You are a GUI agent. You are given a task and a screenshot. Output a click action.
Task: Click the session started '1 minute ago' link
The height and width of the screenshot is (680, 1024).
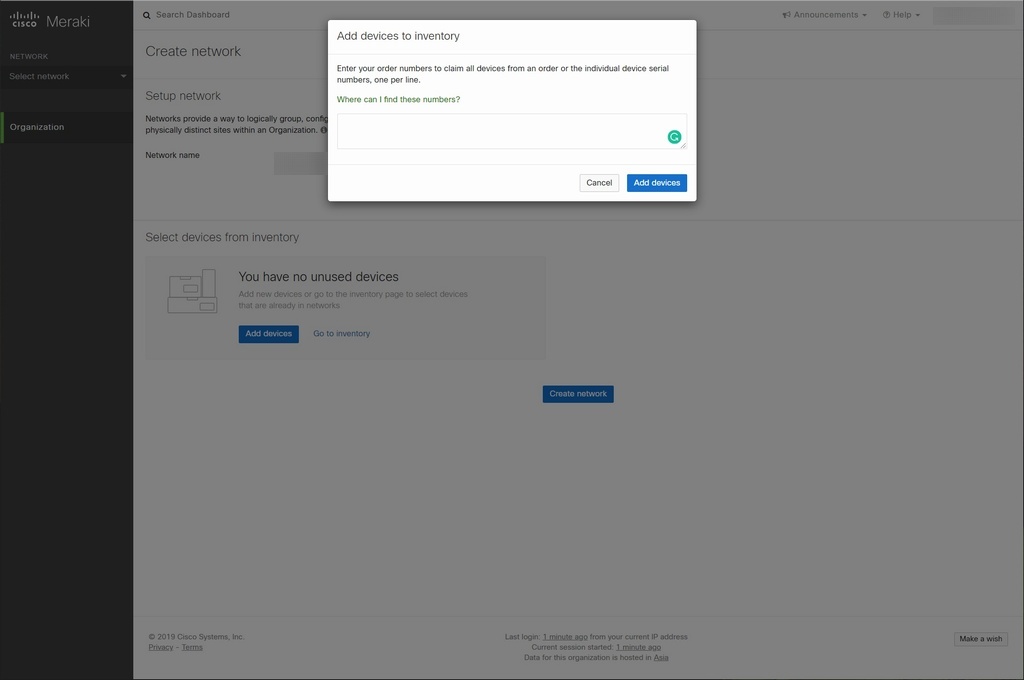pos(638,647)
